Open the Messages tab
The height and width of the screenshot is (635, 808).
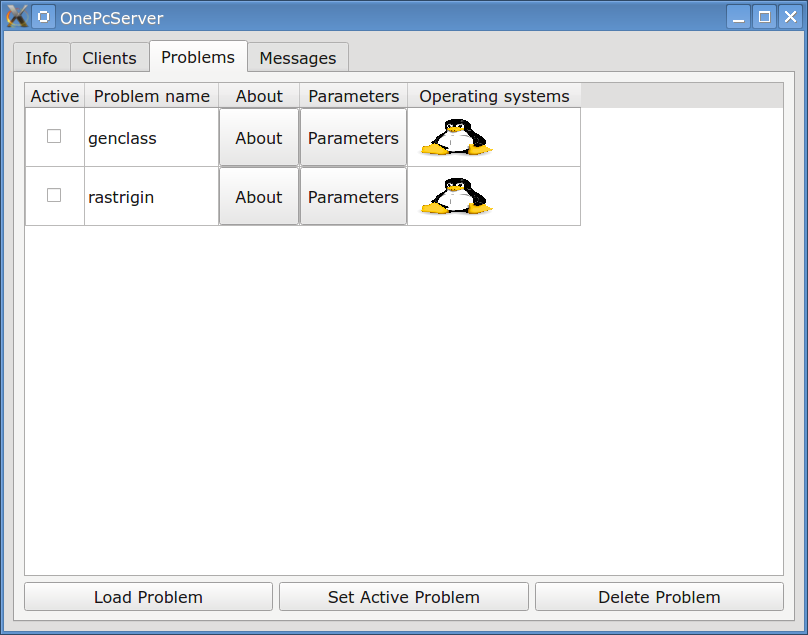click(x=297, y=57)
